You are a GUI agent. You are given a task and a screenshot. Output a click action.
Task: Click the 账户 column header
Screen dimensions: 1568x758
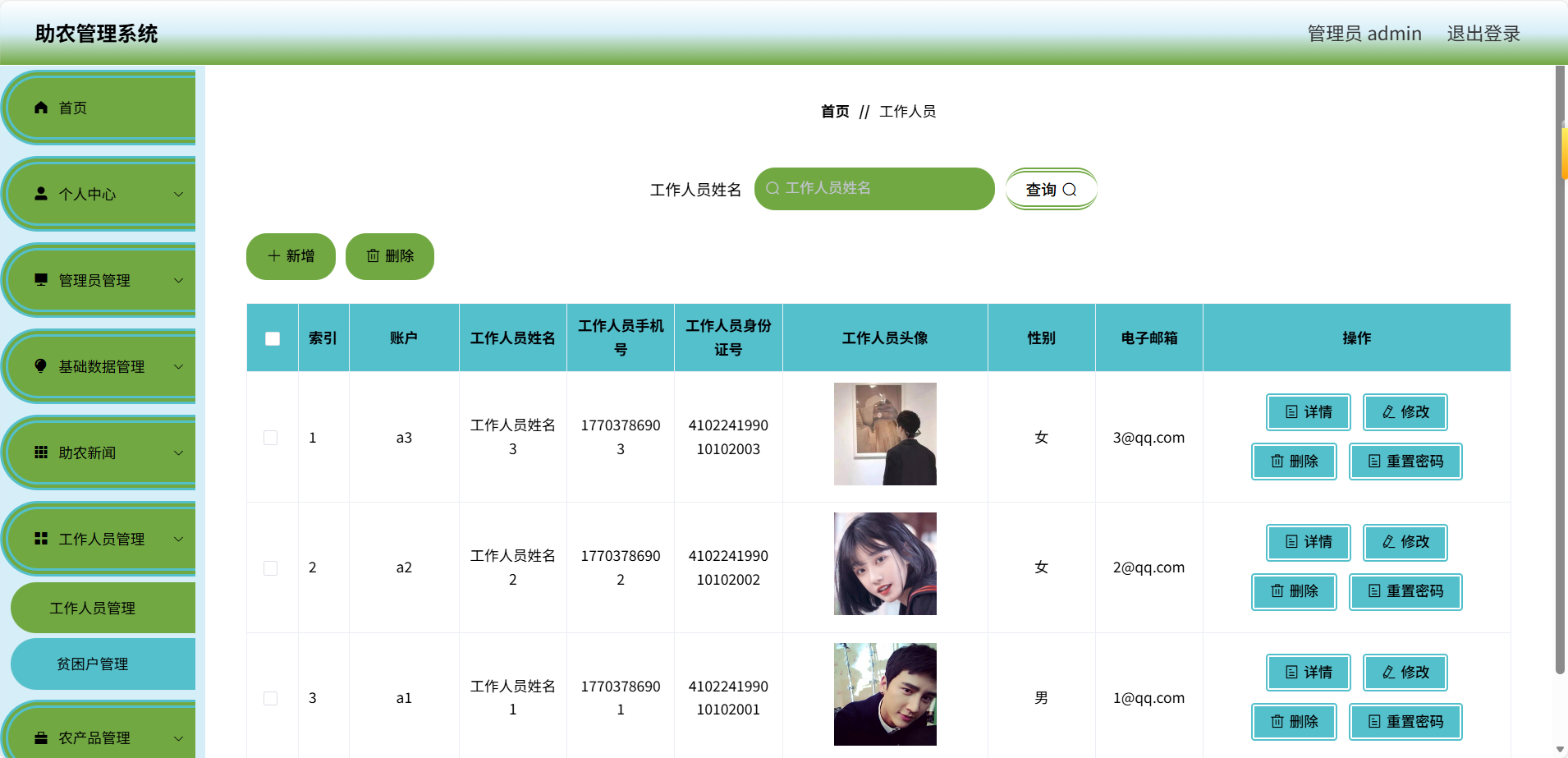tap(404, 338)
